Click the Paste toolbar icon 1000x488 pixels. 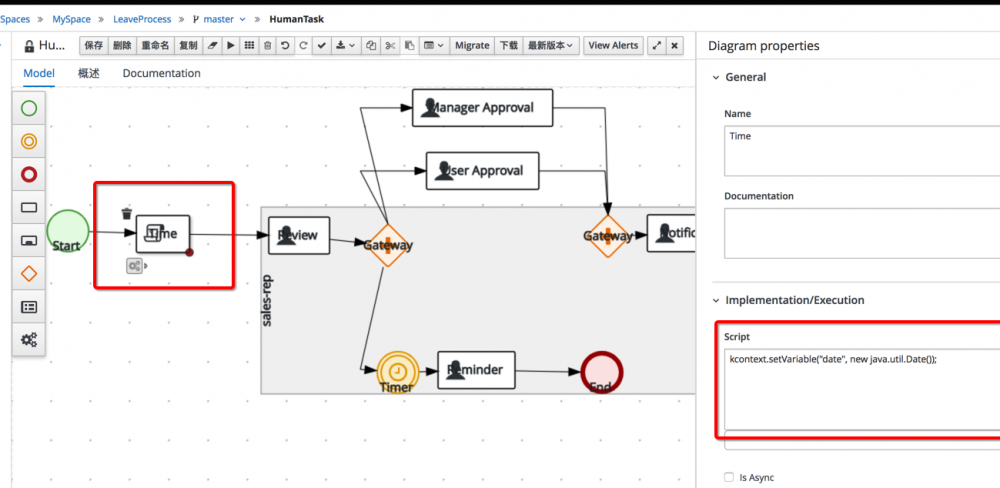click(x=409, y=46)
